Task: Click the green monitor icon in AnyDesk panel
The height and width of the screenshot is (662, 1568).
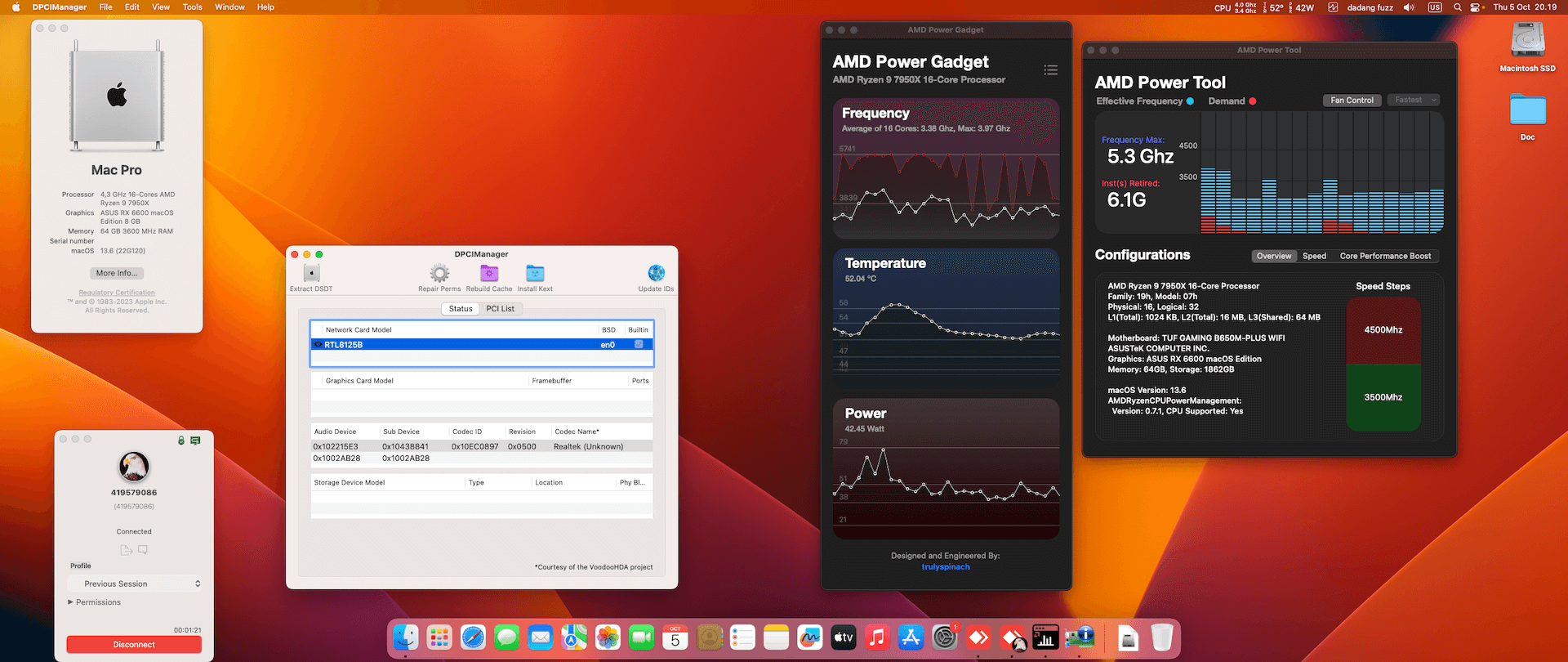Action: coord(195,441)
